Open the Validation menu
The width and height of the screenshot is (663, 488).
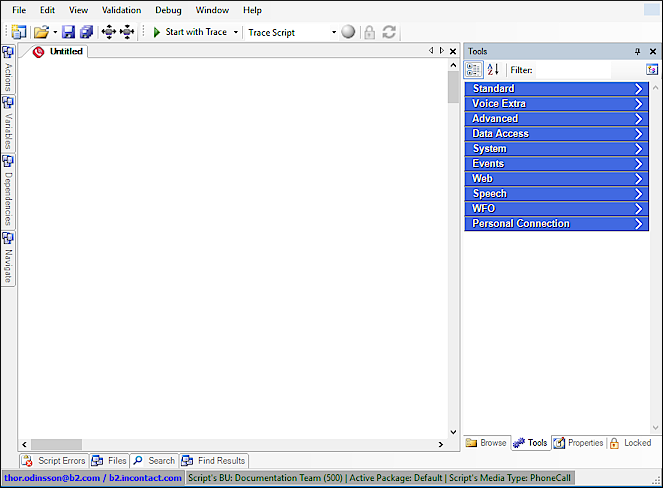pos(121,10)
